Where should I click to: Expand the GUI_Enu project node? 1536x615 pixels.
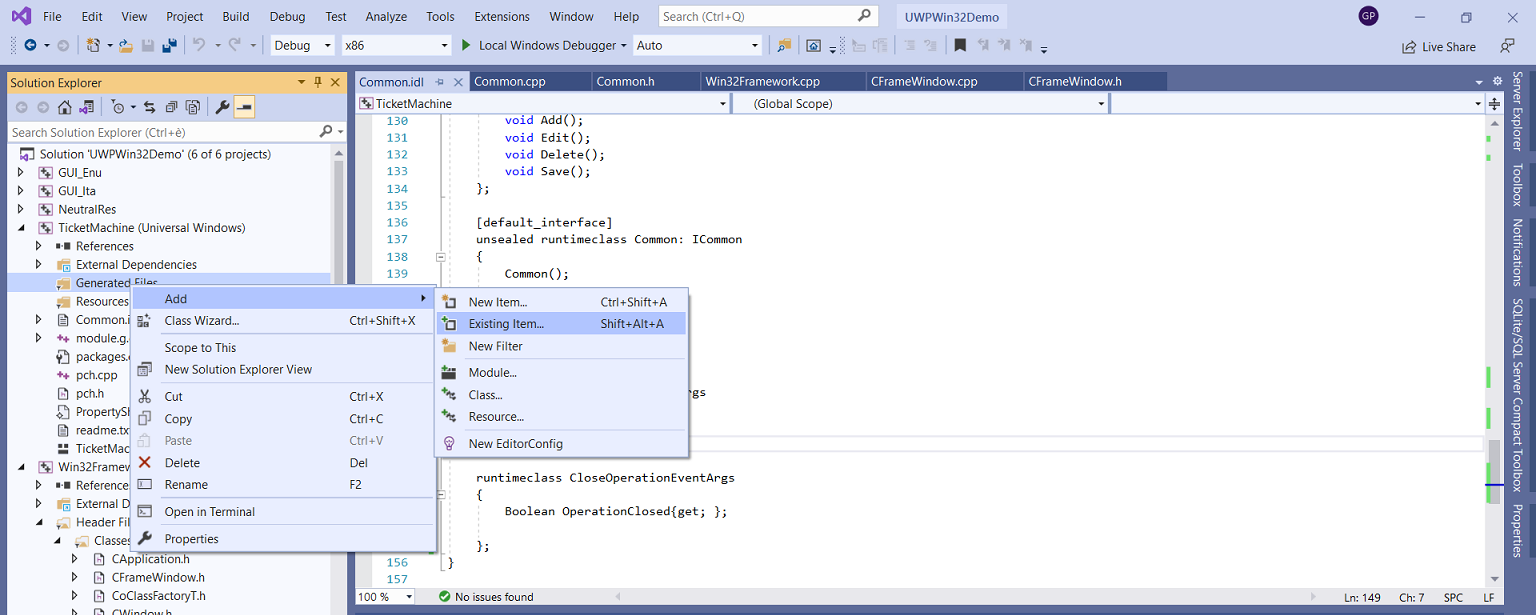[21, 172]
